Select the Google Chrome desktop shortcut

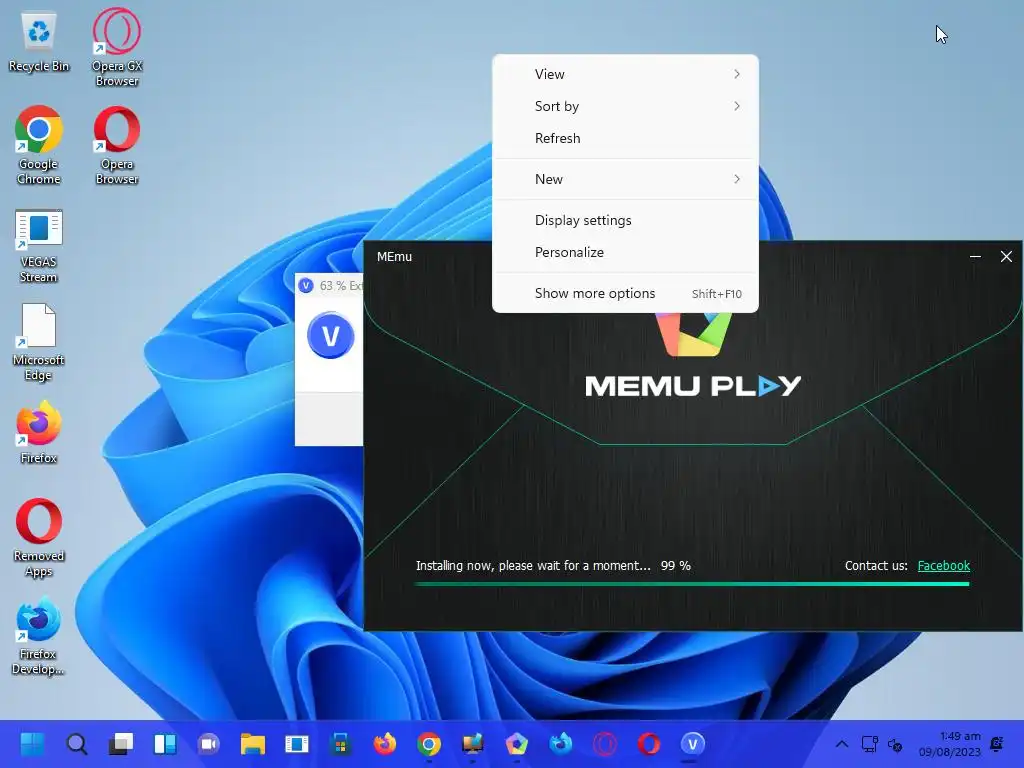pos(39,145)
